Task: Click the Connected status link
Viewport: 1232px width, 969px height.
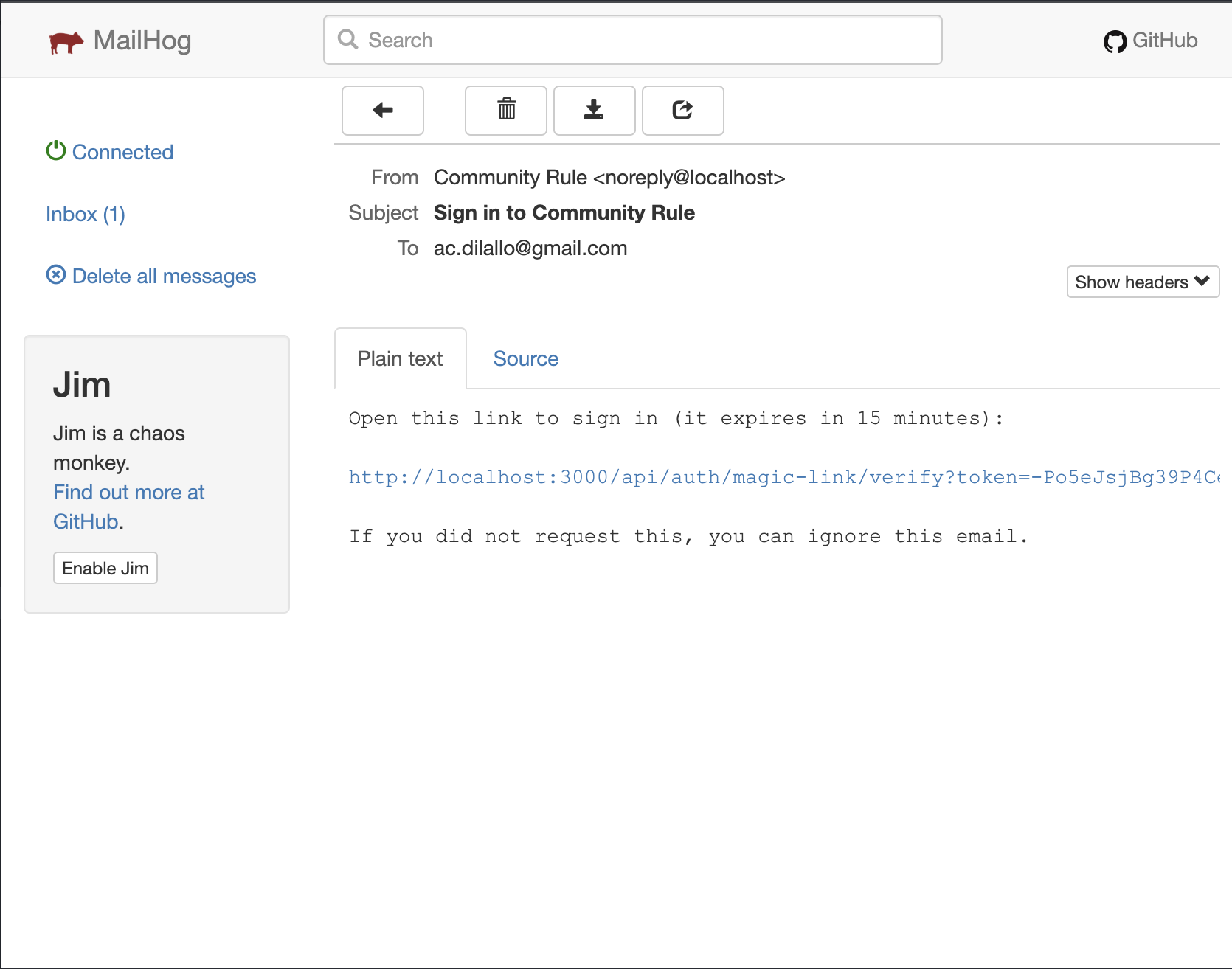Action: pos(122,152)
